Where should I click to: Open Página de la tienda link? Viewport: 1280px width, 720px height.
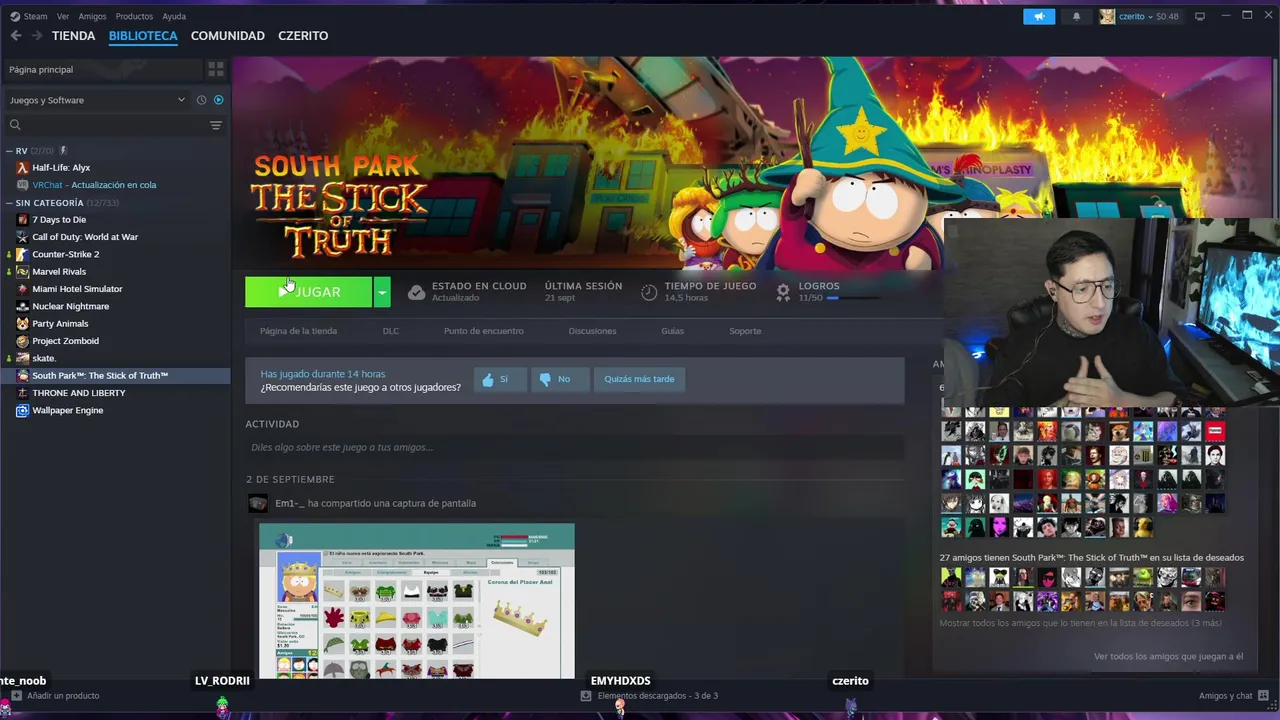(x=298, y=331)
